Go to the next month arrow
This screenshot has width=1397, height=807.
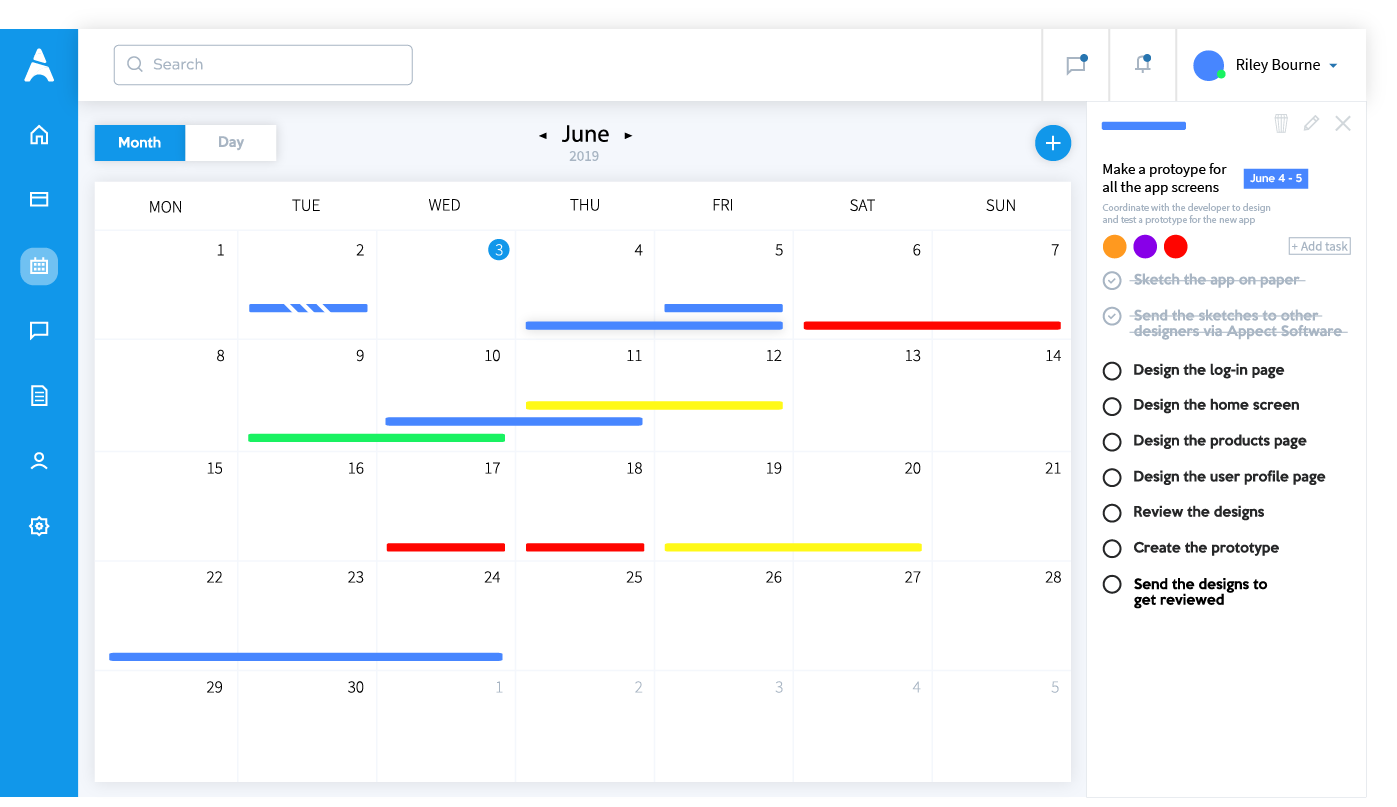[x=628, y=135]
